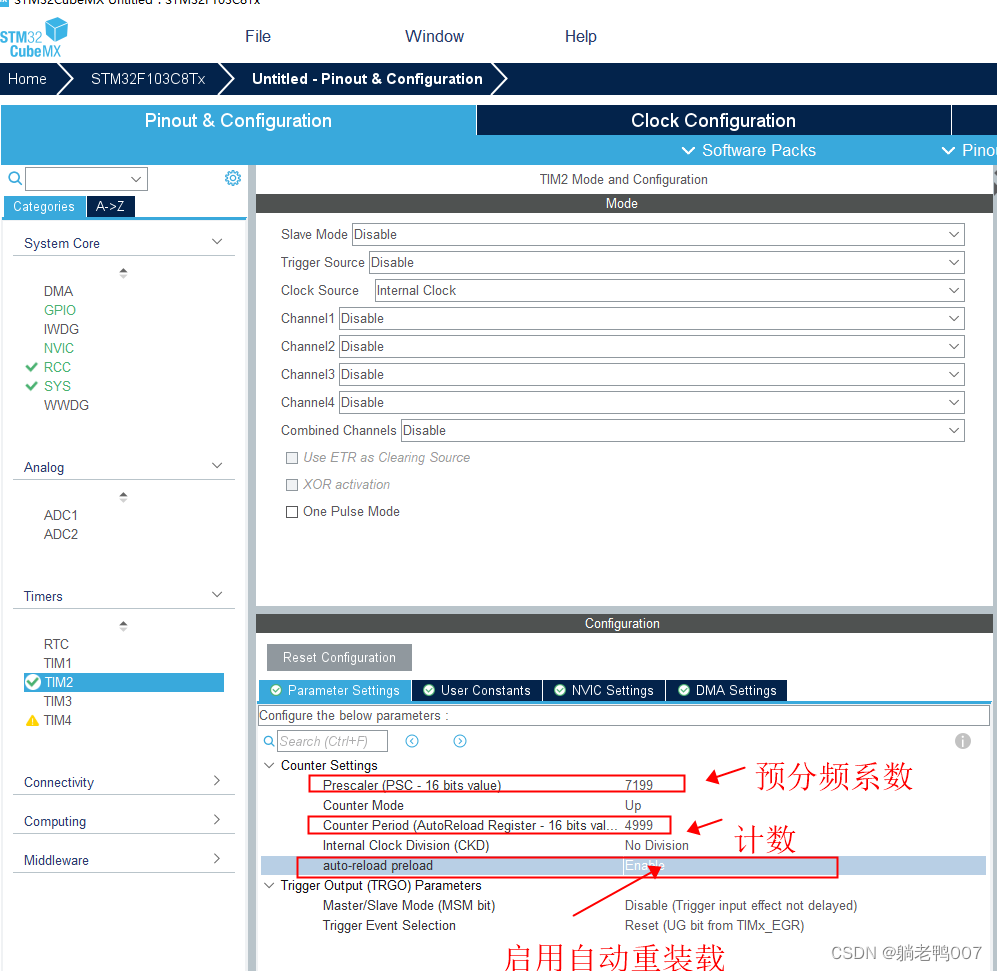Open the Channel4 dropdown

pos(652,403)
